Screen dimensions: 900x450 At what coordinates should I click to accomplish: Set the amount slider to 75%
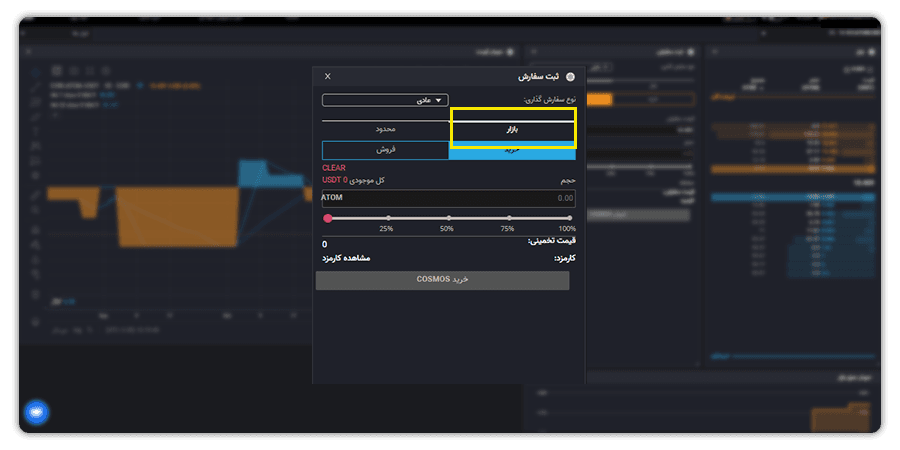509,218
